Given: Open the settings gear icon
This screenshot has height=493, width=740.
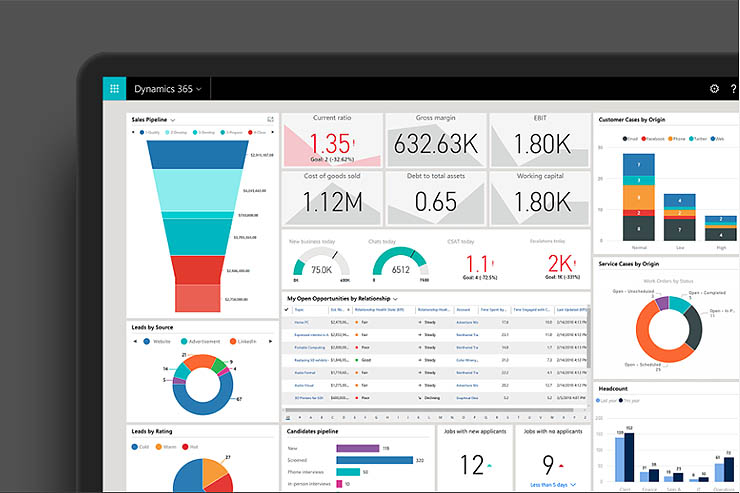Looking at the screenshot, I should click(x=714, y=89).
